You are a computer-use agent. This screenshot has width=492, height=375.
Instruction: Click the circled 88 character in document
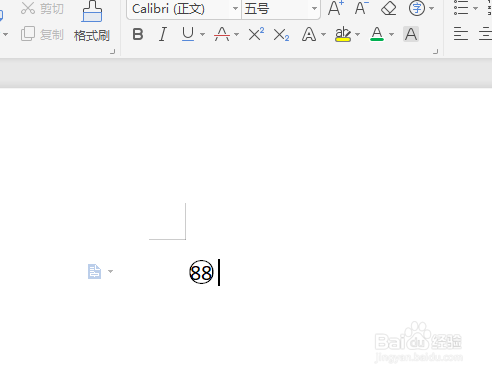[201, 272]
